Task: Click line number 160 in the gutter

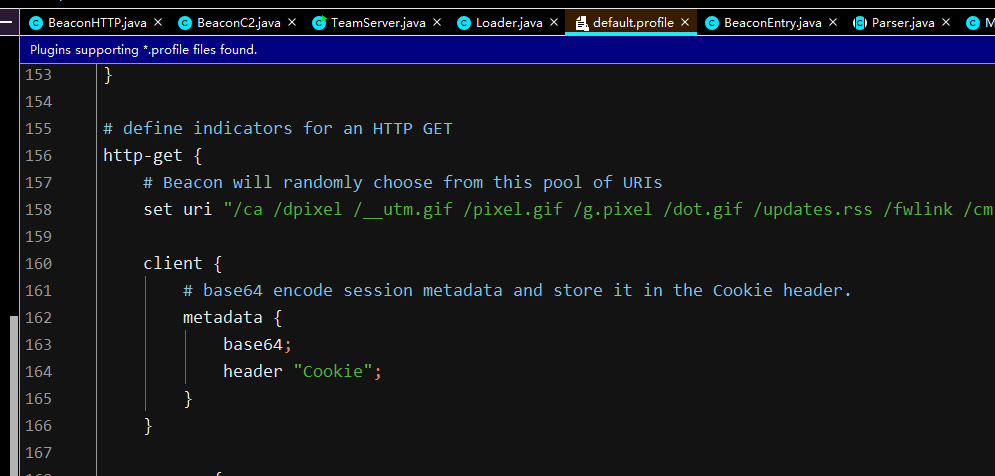Action: [38, 264]
